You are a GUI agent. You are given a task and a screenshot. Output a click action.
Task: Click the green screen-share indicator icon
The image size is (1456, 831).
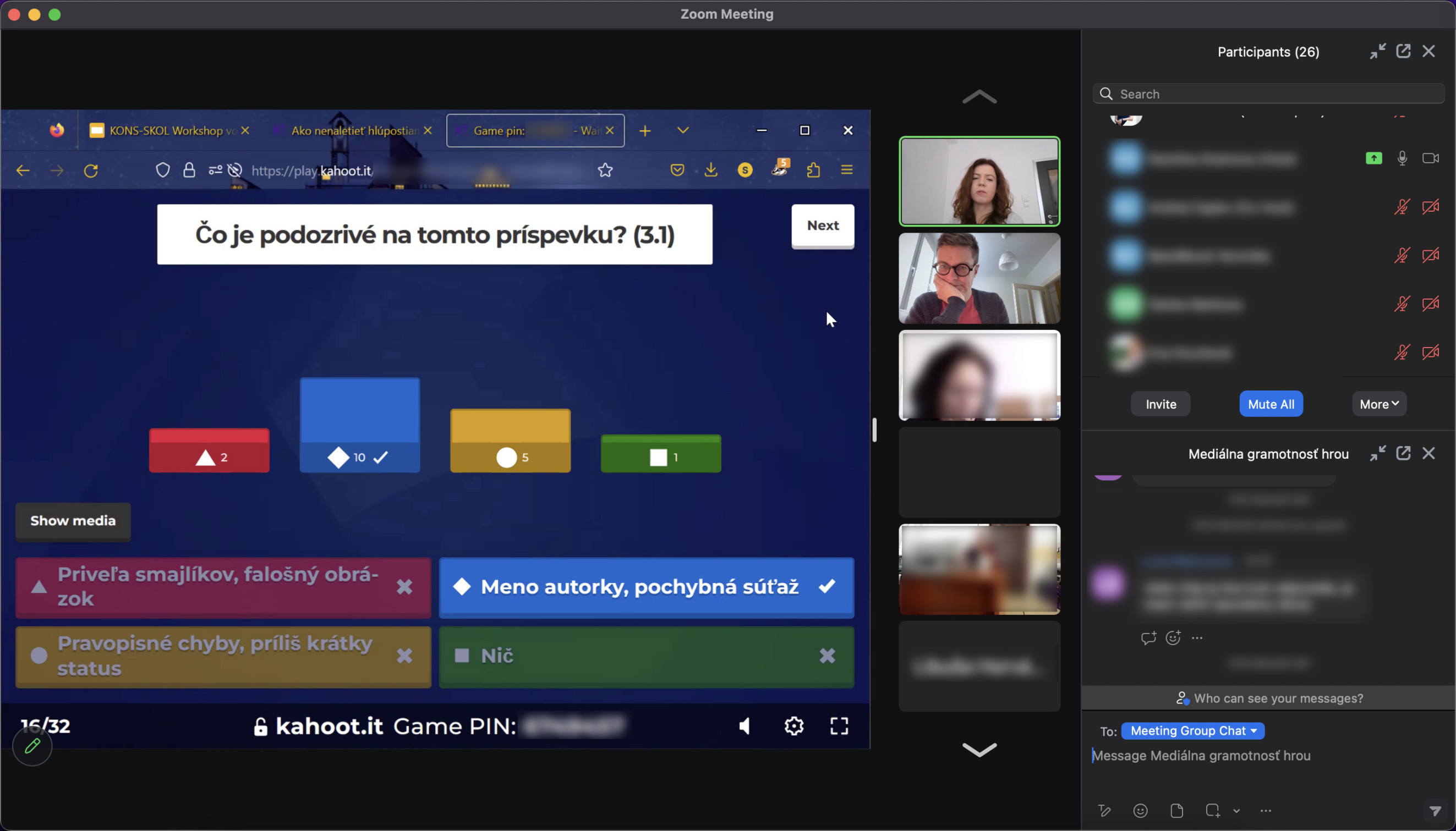tap(1374, 158)
